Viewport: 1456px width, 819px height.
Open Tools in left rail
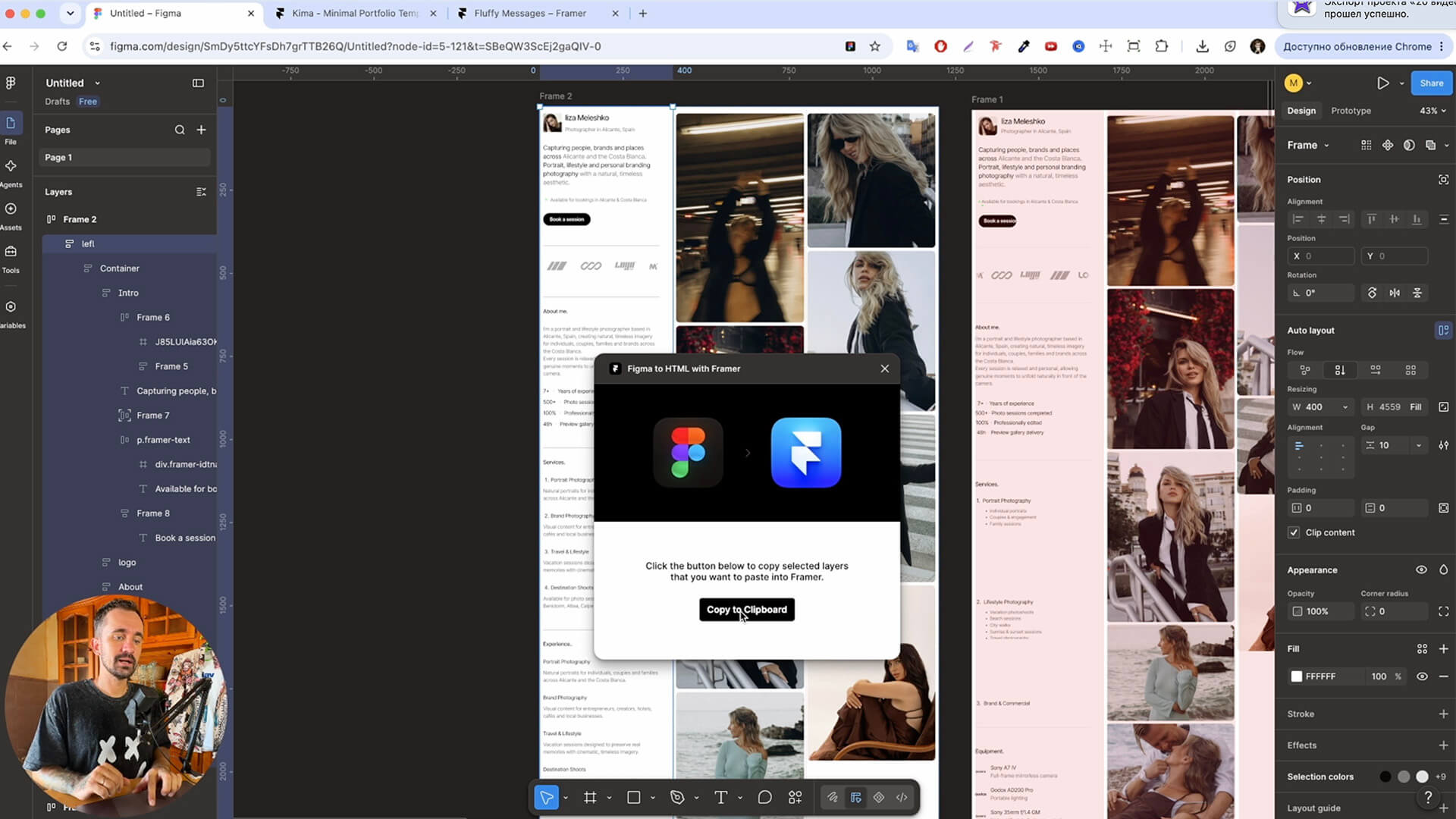(x=11, y=258)
